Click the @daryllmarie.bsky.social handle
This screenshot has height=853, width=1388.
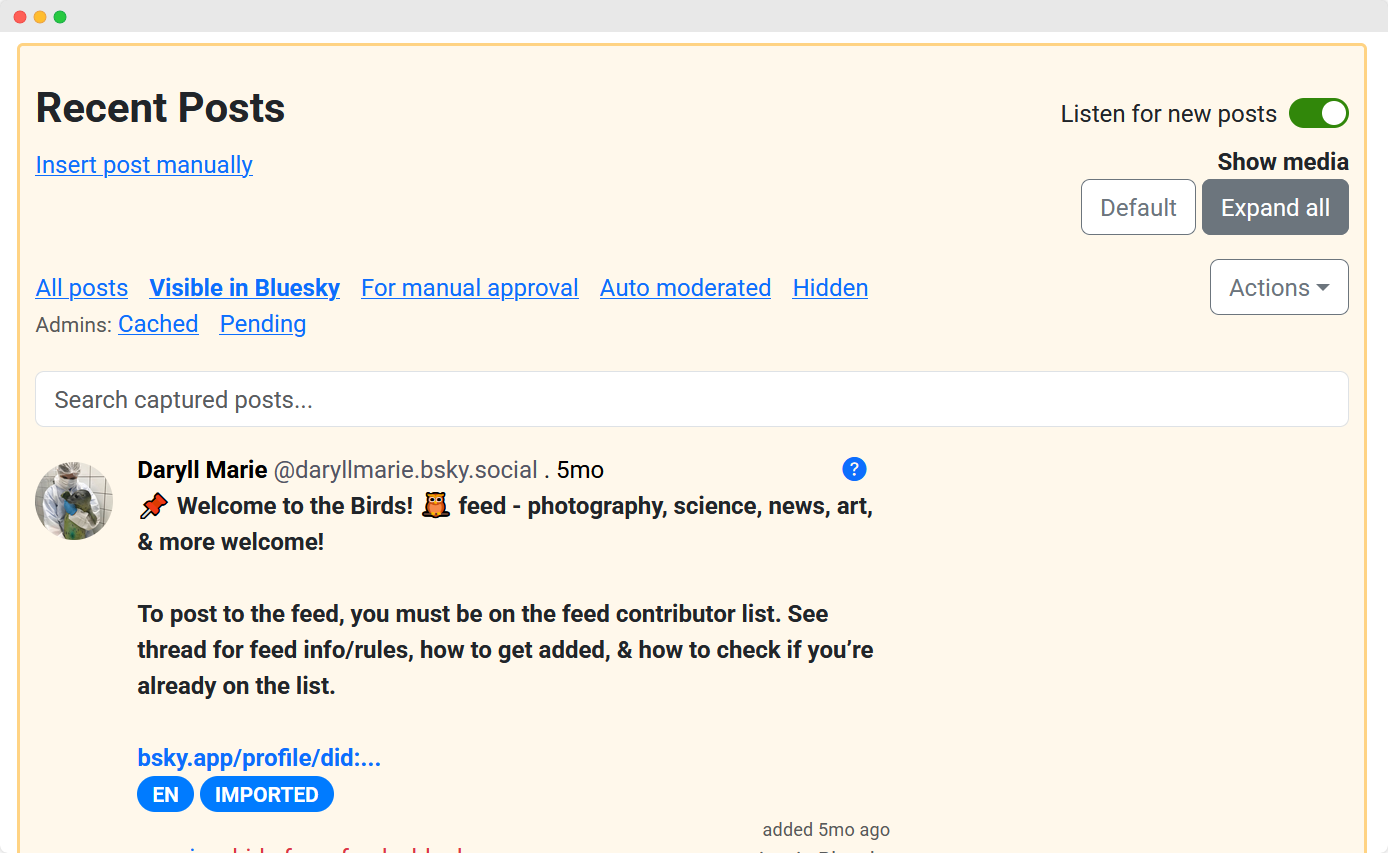point(408,469)
